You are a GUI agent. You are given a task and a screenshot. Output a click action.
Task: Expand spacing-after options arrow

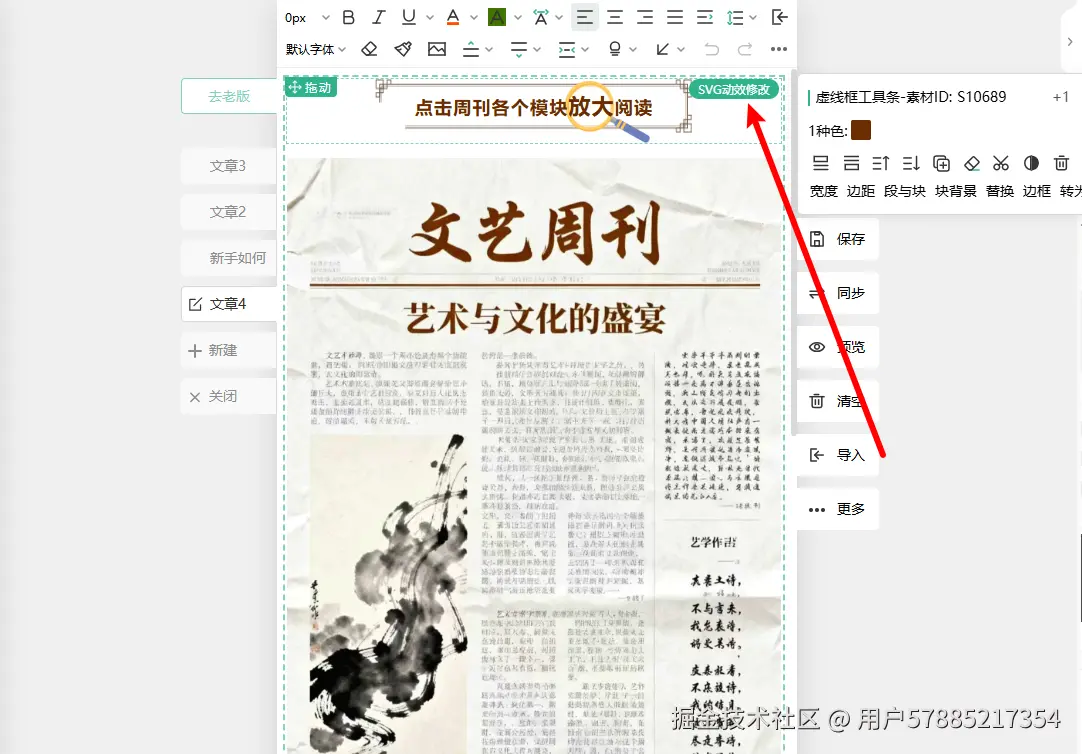coord(537,49)
